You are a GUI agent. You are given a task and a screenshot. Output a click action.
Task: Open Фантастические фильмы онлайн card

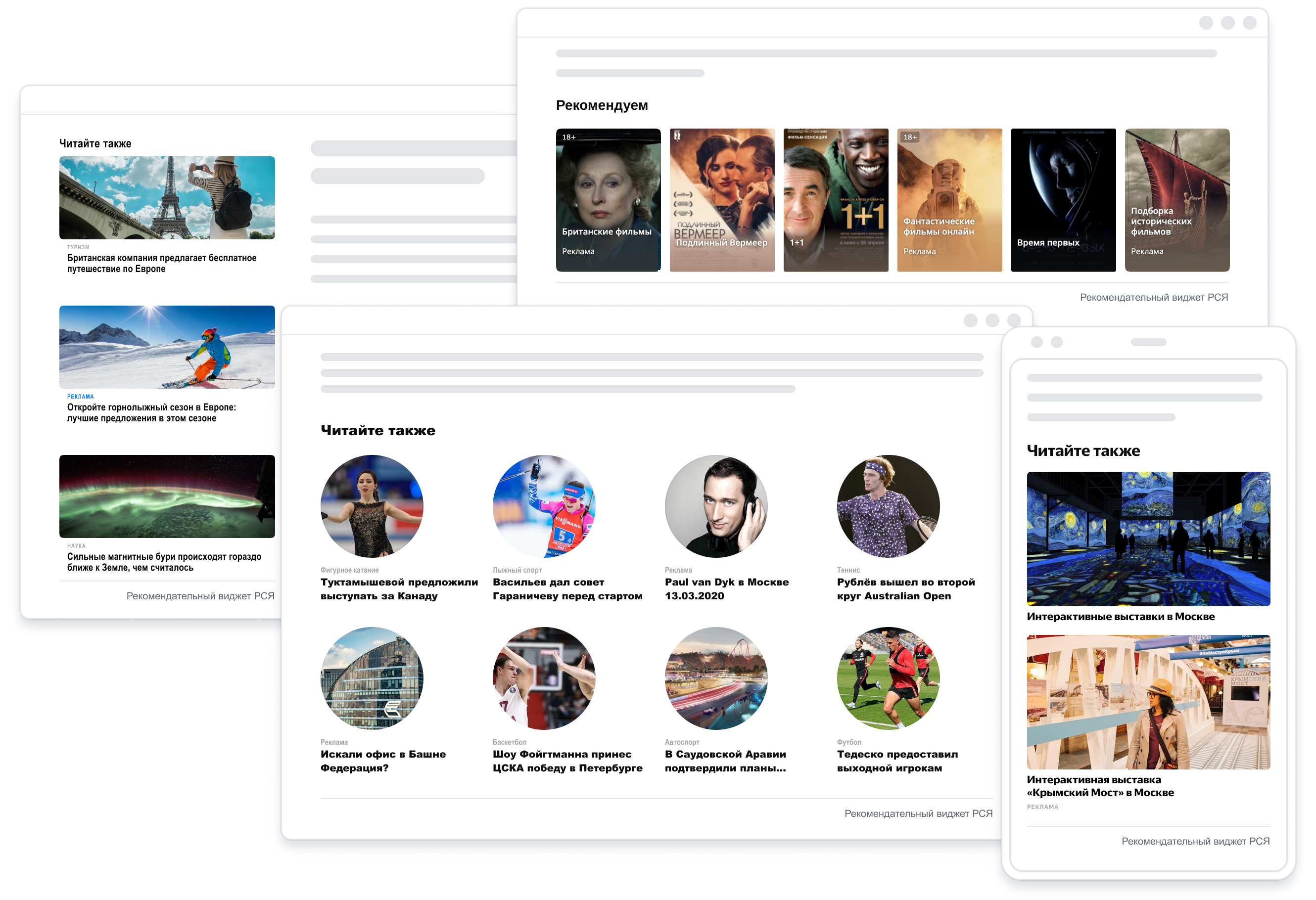click(949, 200)
